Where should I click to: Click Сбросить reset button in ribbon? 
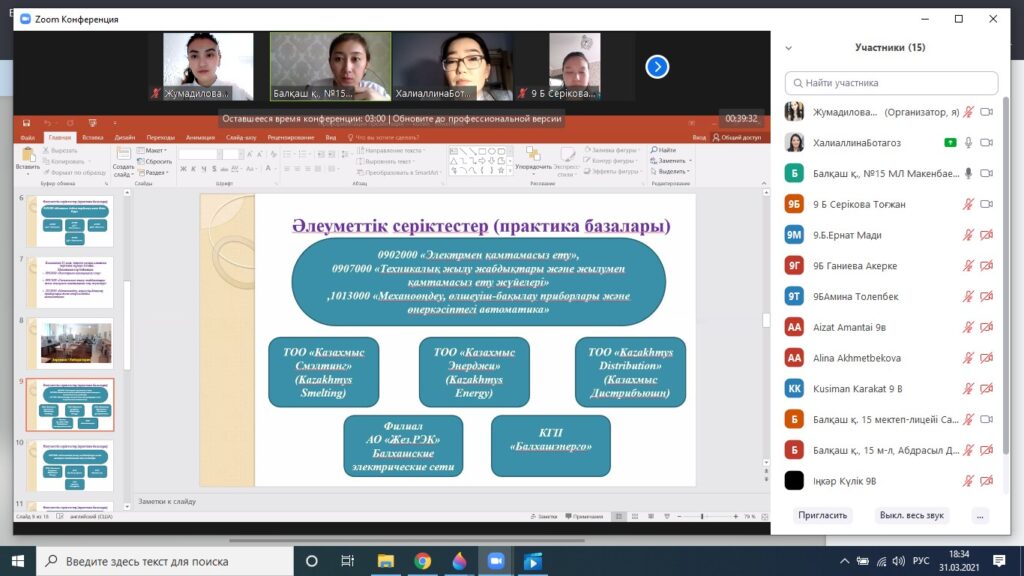(155, 161)
